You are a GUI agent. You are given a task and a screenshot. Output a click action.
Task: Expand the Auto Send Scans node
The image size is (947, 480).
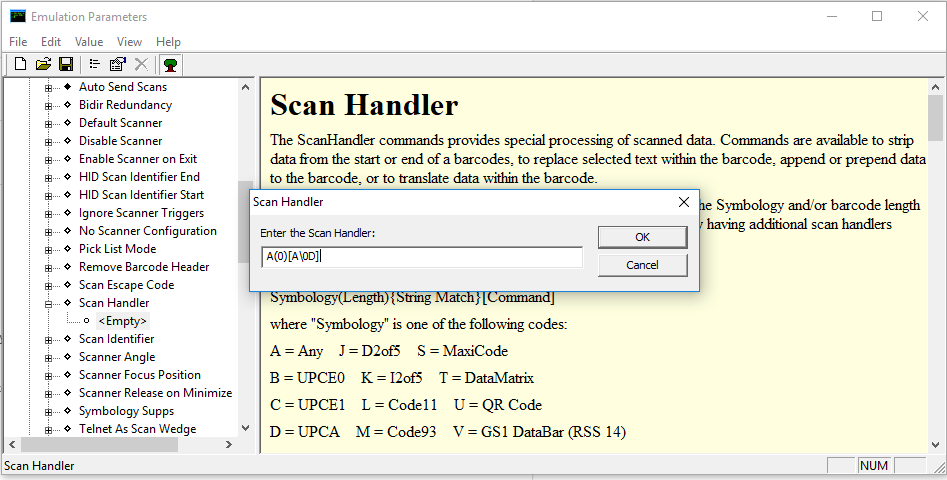(x=48, y=87)
